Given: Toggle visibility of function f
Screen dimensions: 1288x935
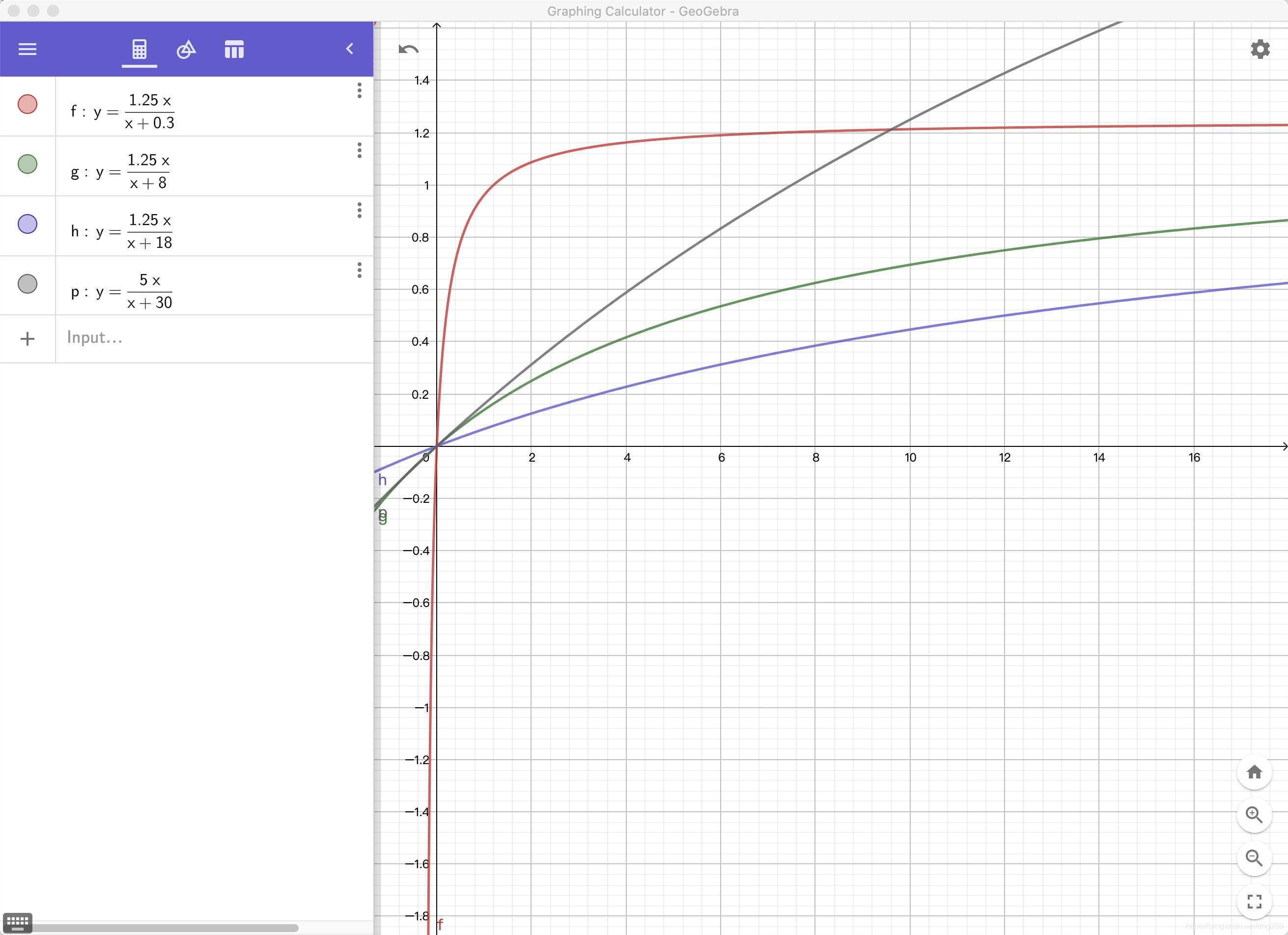Looking at the screenshot, I should click(x=27, y=105).
